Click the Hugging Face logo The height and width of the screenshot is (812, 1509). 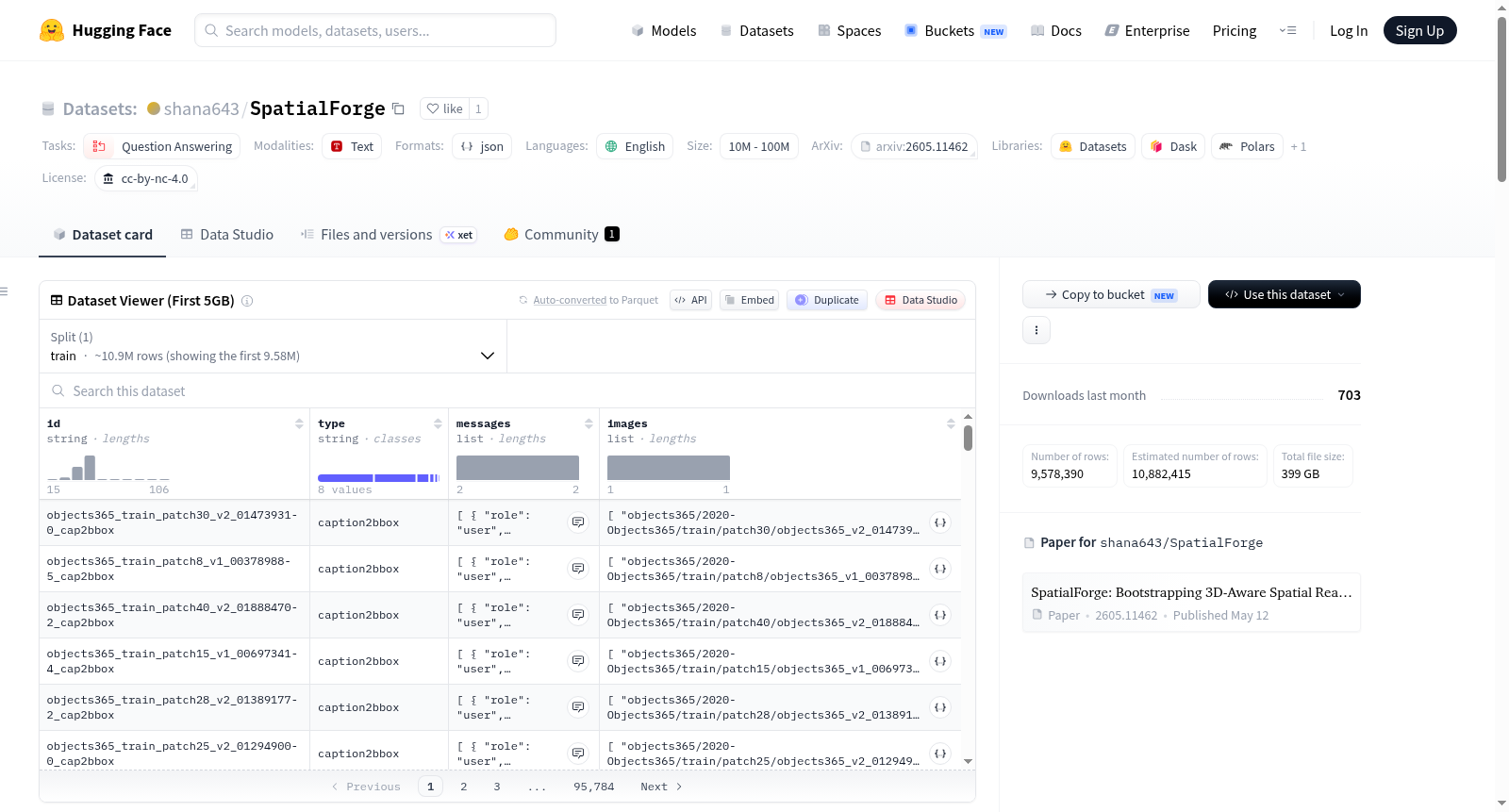click(x=106, y=30)
